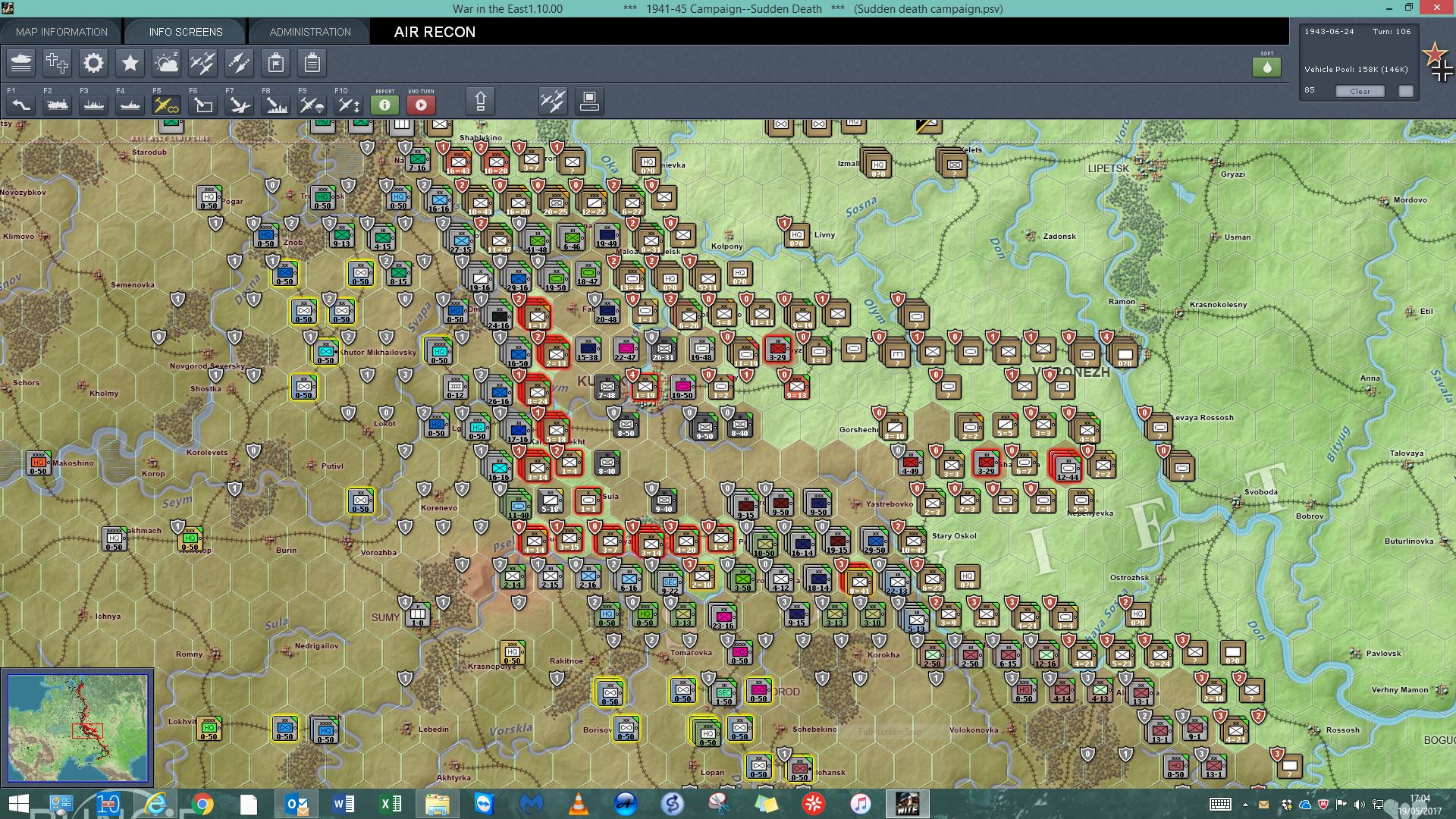Screen dimensions: 1456x819
Task: Select the pink 22-47 unit counter
Action: (x=626, y=350)
